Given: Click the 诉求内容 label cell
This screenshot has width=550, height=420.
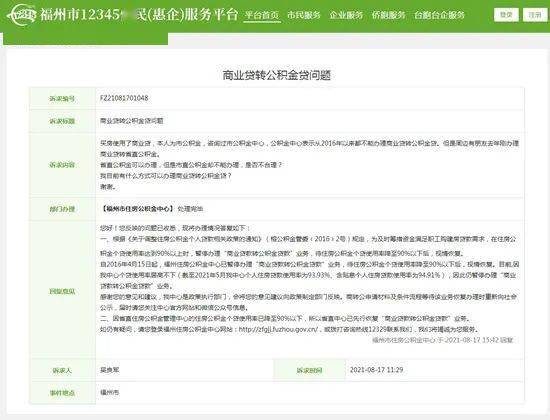Looking at the screenshot, I should 62,165.
